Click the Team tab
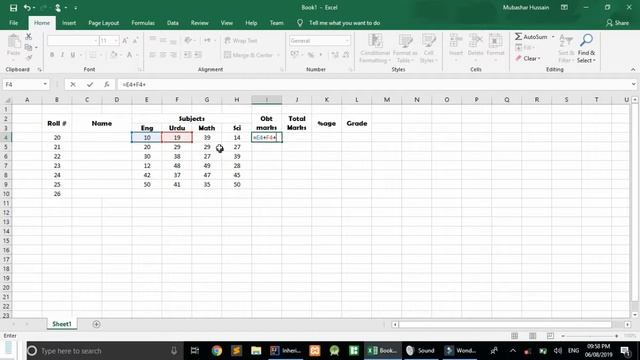This screenshot has height=360, width=640. (x=276, y=23)
